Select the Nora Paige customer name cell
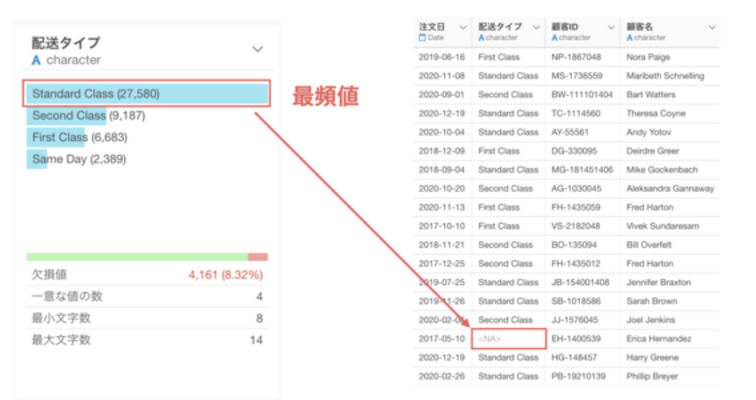Screen dimensions: 756x400 (x=648, y=58)
